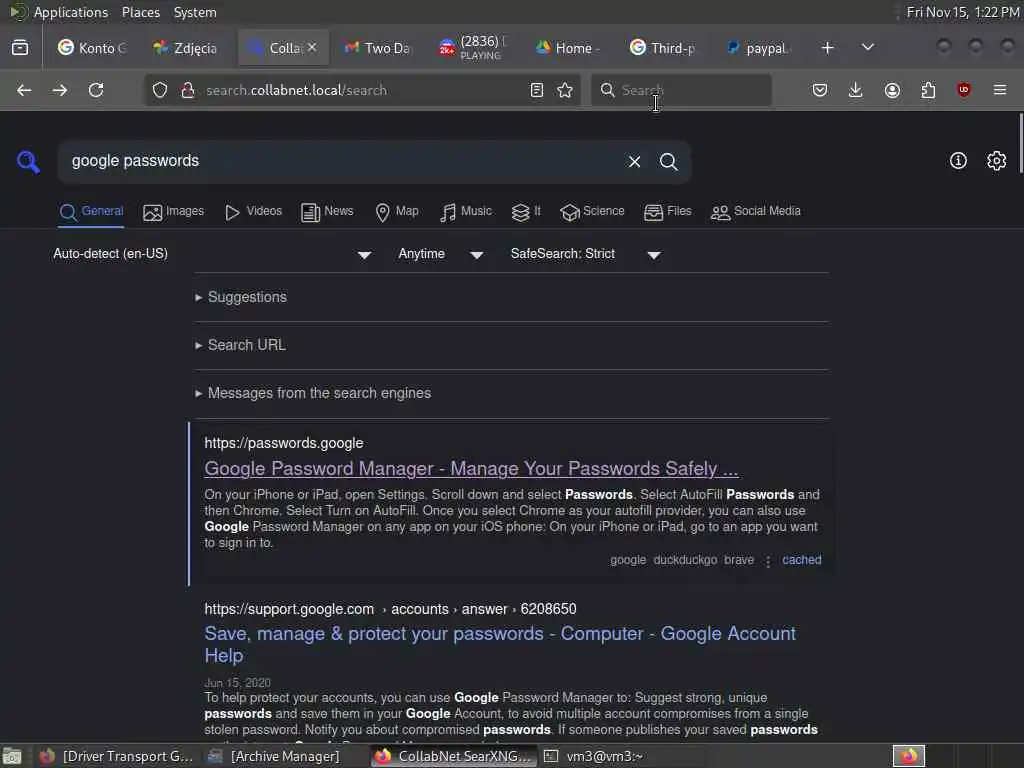Open SearXNG preferences gear icon
The height and width of the screenshot is (768, 1024).
(997, 161)
